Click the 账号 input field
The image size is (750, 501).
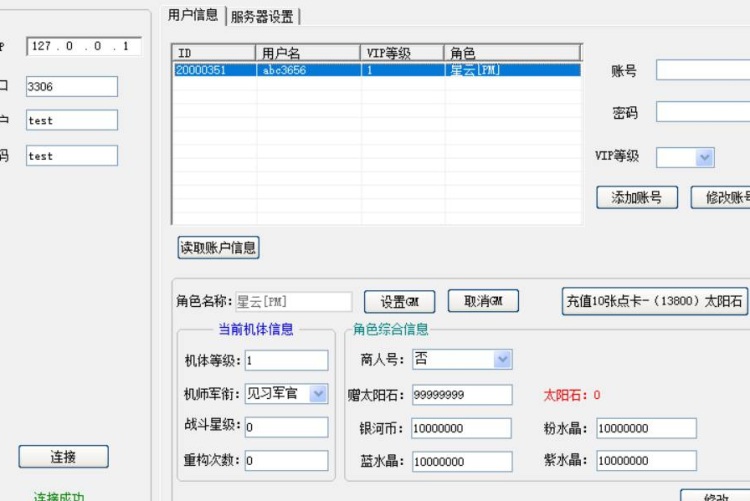click(702, 70)
